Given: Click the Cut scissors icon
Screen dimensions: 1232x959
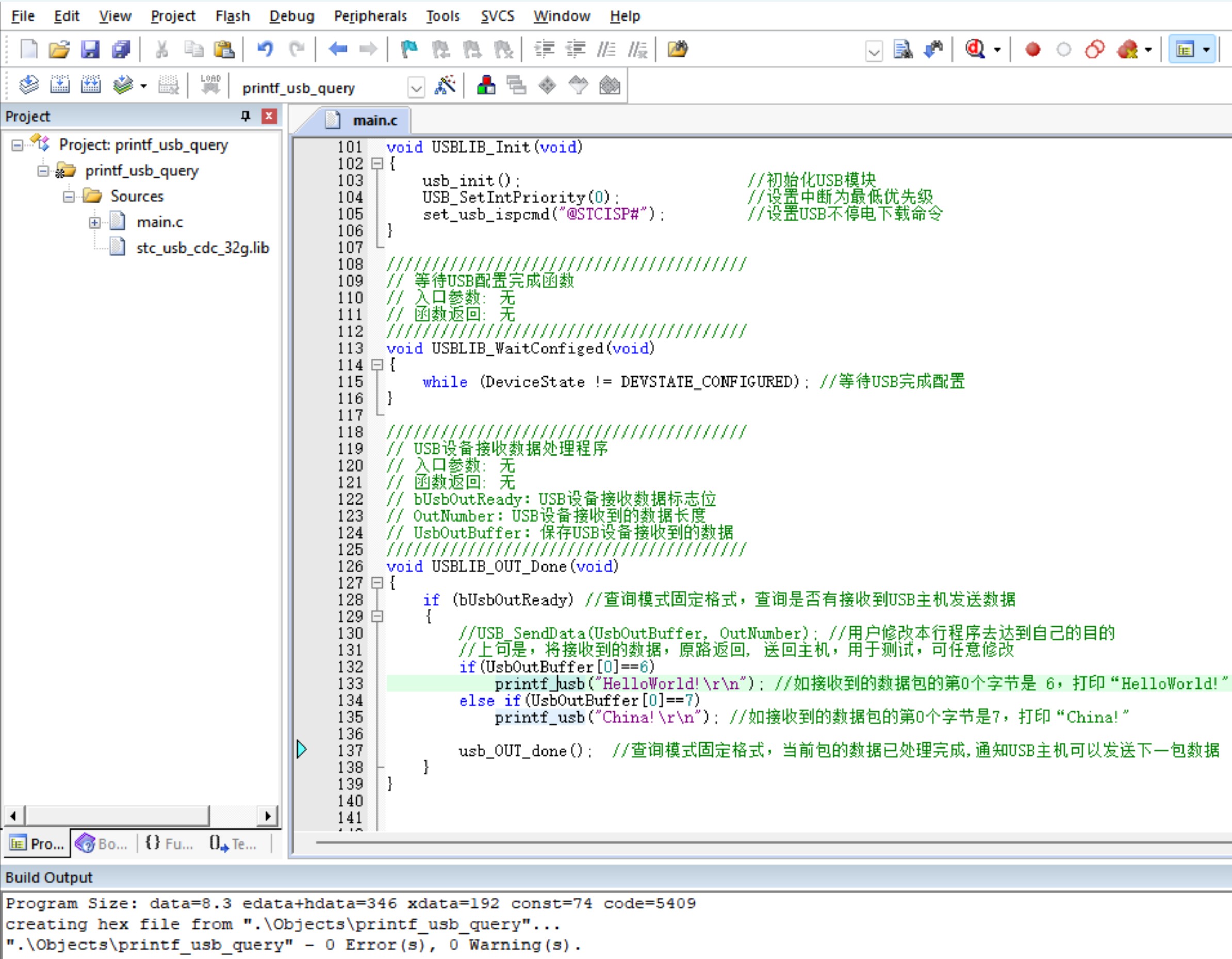Looking at the screenshot, I should pyautogui.click(x=162, y=50).
